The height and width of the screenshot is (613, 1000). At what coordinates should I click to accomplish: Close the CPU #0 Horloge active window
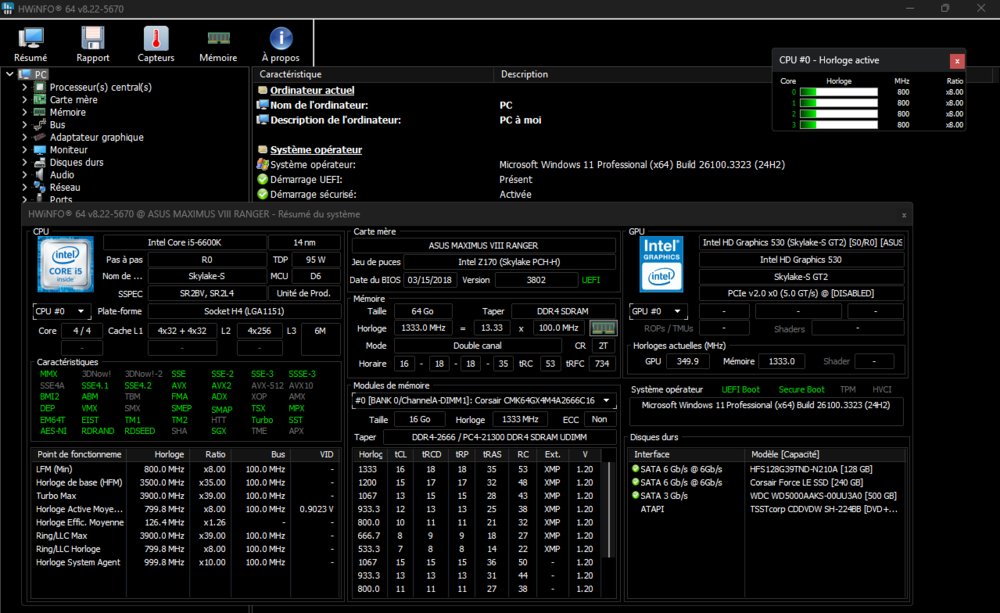click(957, 60)
